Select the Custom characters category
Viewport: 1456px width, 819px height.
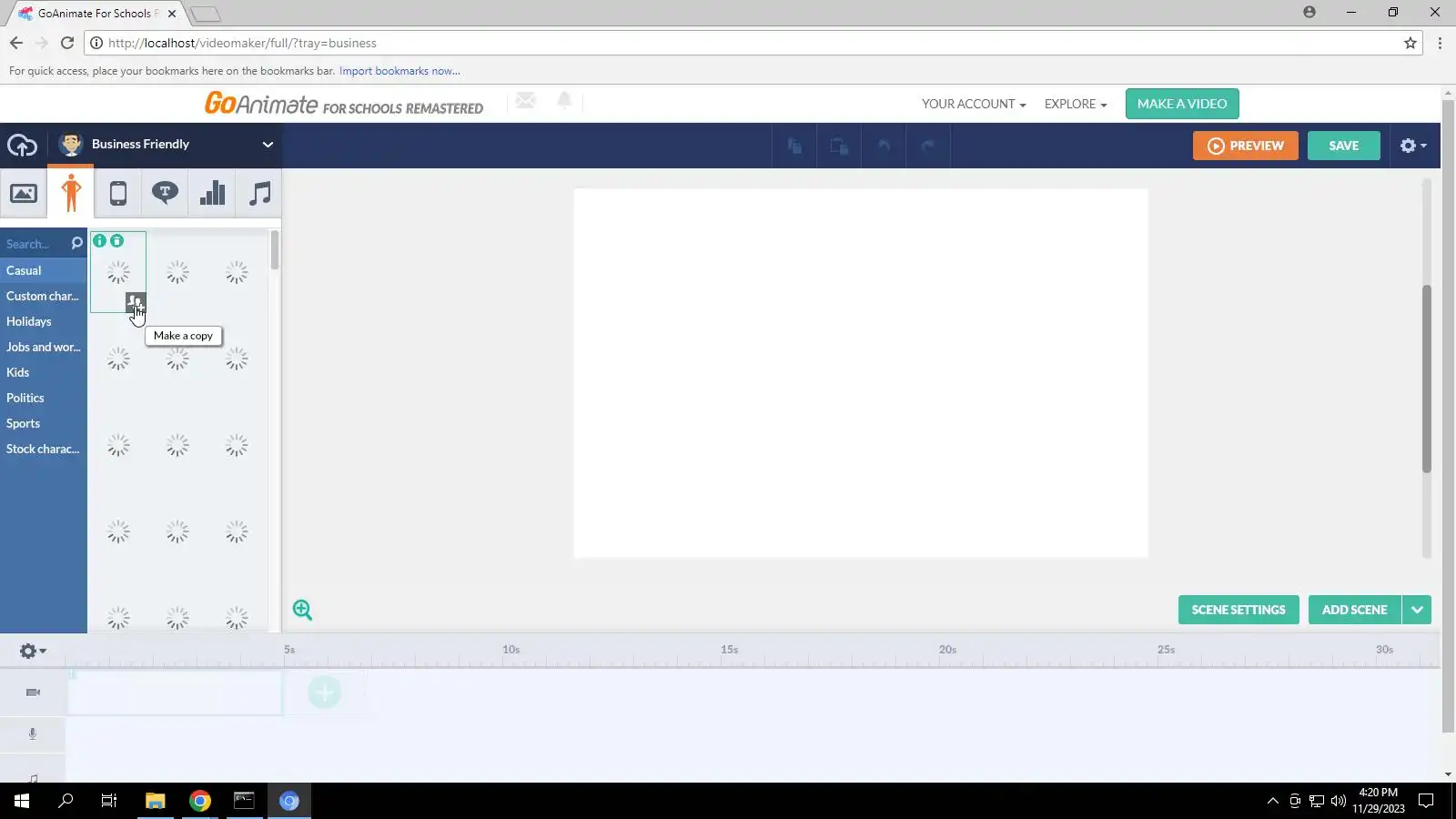44,296
